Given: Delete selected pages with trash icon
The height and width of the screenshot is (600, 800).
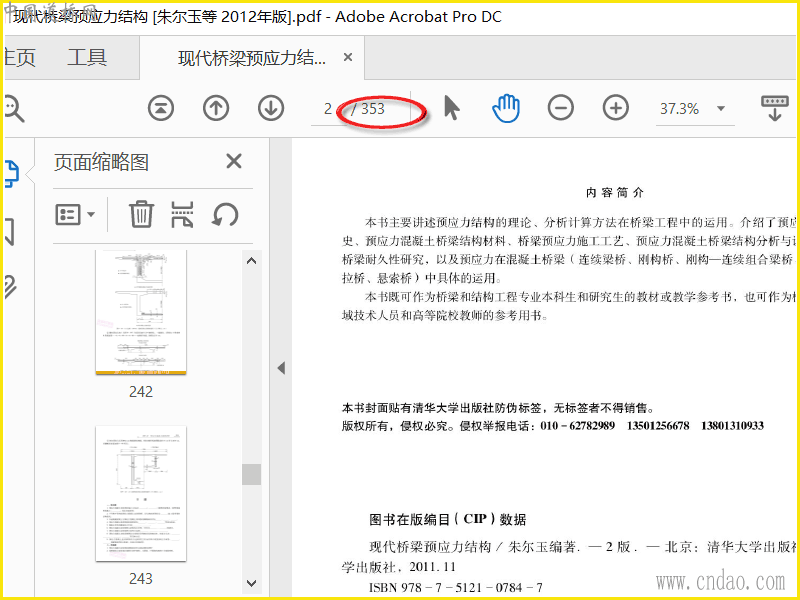Looking at the screenshot, I should pos(141,214).
